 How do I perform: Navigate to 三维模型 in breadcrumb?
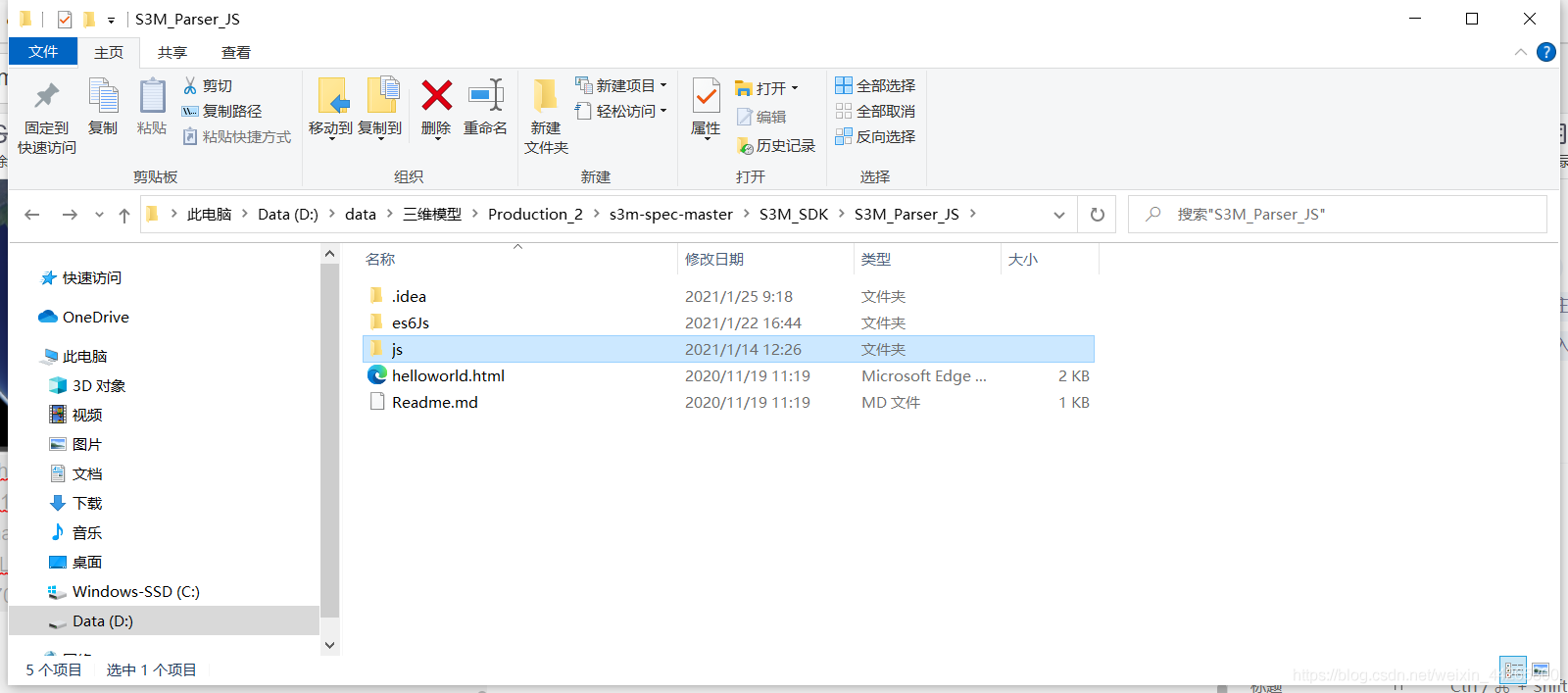pos(432,215)
